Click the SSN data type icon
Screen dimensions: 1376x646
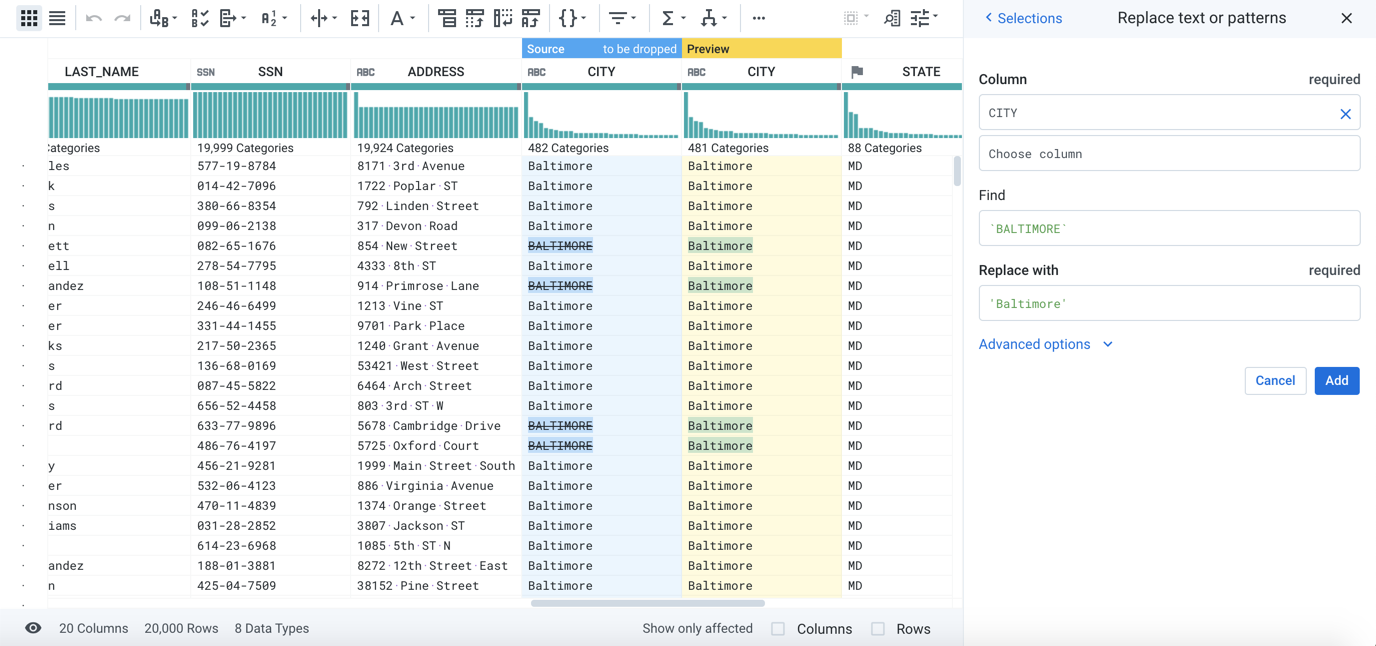[x=206, y=72]
